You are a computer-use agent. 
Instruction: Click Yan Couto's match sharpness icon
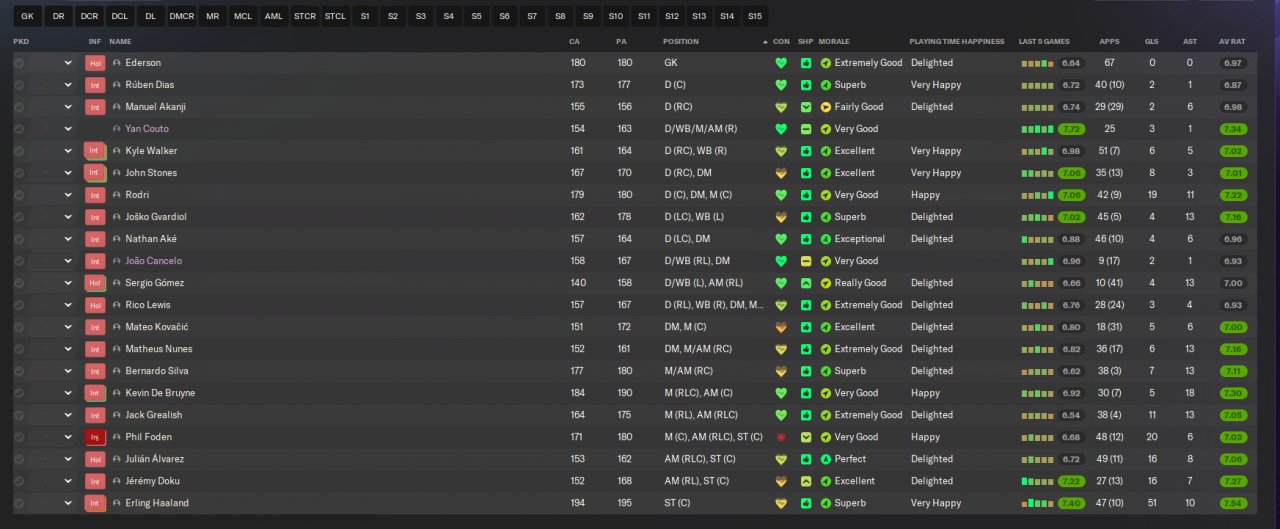[806, 129]
